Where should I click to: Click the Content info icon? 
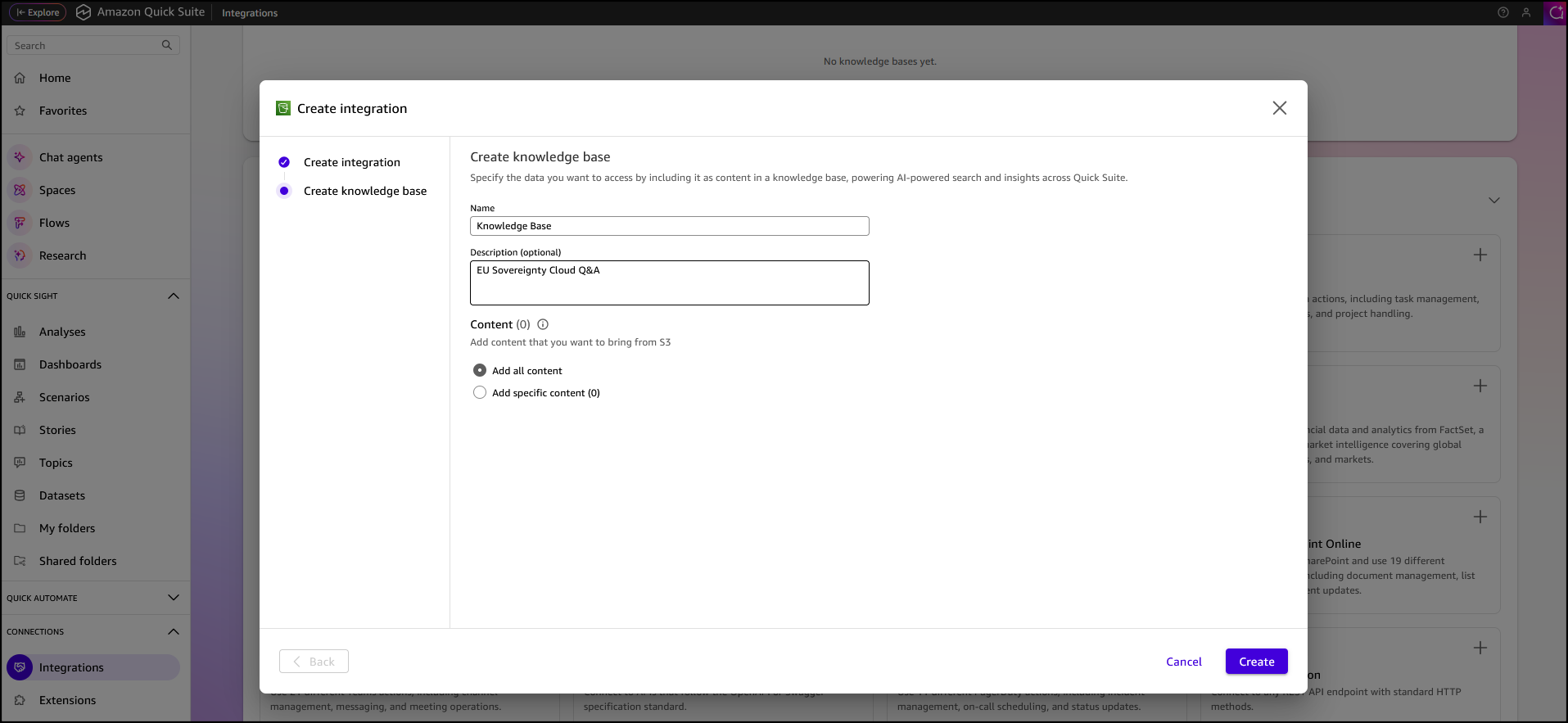[543, 324]
